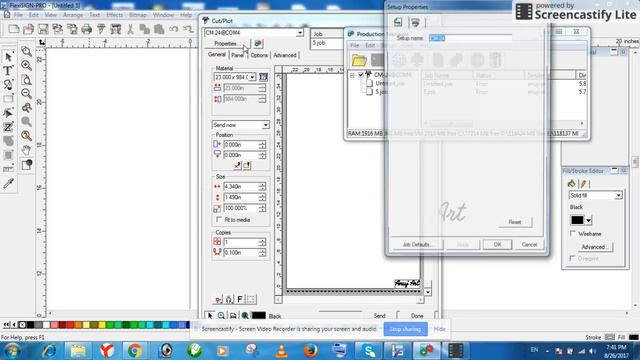640x360 pixels.
Task: Open the Bitmap menu
Action: click(x=138, y=15)
